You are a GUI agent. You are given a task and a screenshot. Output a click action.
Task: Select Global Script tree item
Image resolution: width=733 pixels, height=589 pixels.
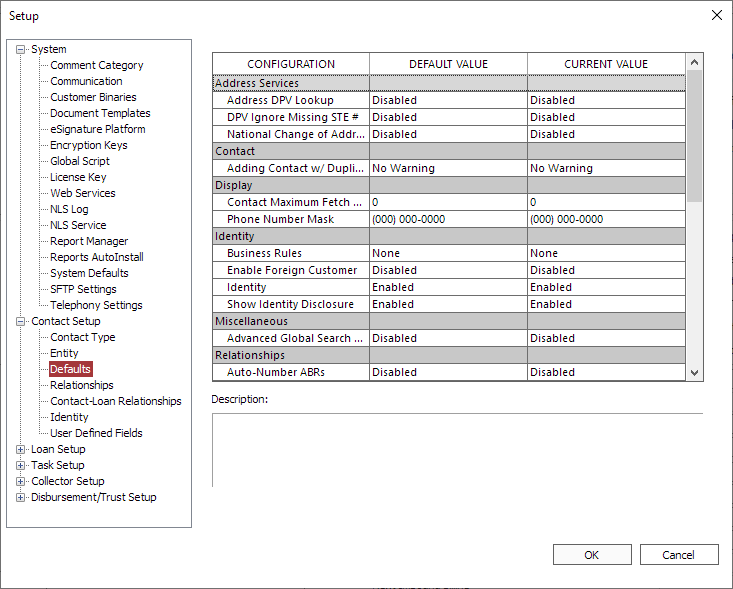point(80,161)
